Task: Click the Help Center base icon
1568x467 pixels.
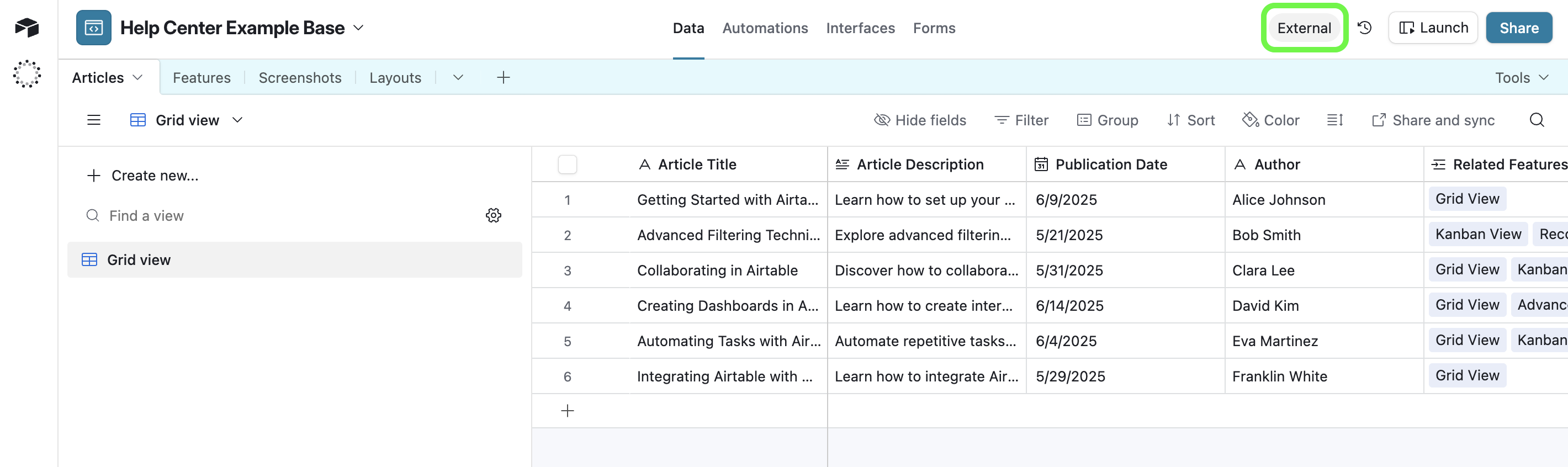Action: click(94, 28)
